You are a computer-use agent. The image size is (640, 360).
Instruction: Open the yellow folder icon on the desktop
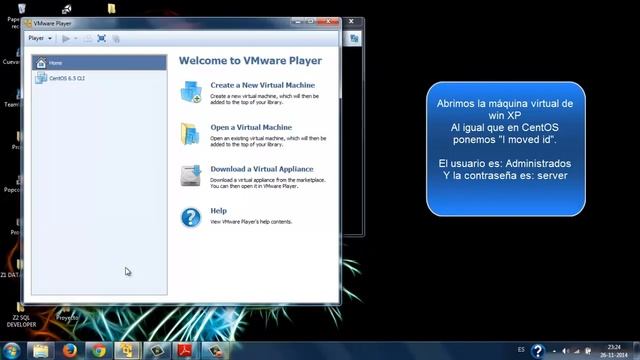click(111, 9)
